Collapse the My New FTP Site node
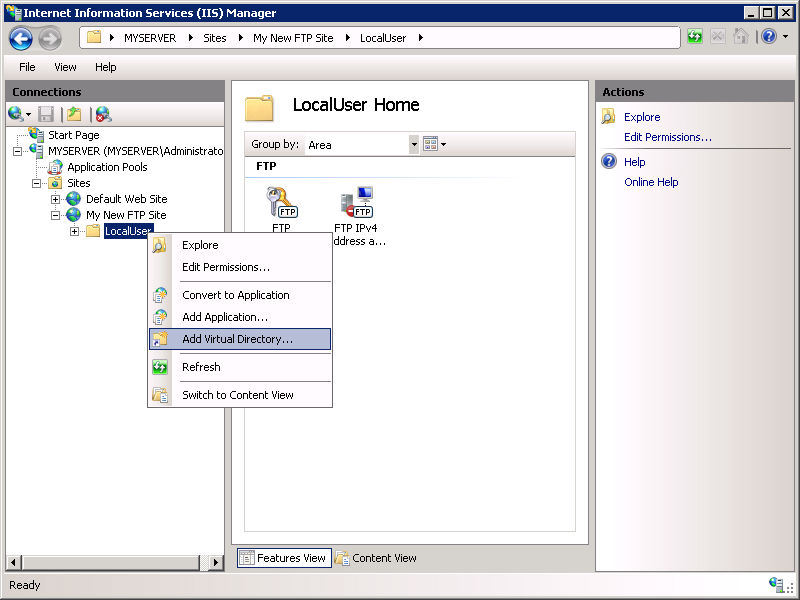The height and width of the screenshot is (600, 800). pyautogui.click(x=57, y=215)
